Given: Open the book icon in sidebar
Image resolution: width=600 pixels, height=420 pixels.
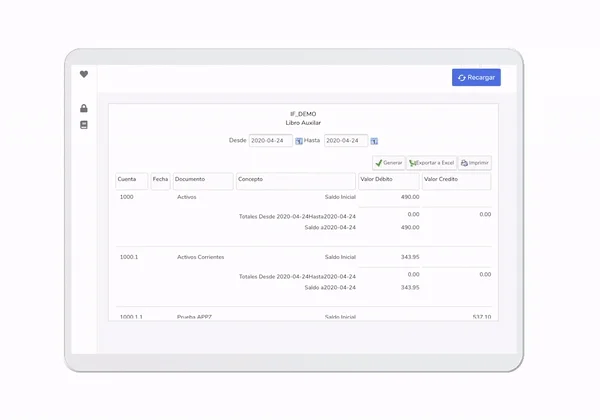Looking at the screenshot, I should coord(84,125).
